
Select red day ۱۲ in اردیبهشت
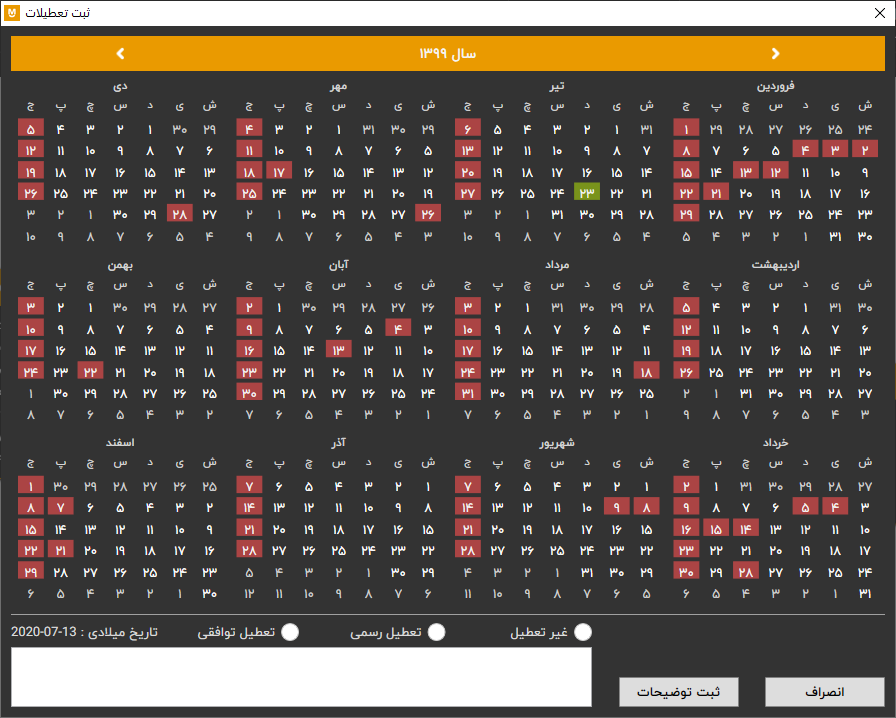tap(686, 329)
